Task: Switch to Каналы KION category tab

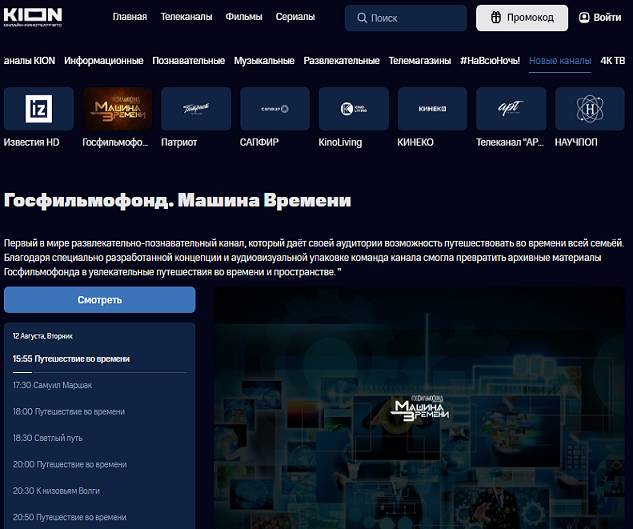Action: coord(29,61)
